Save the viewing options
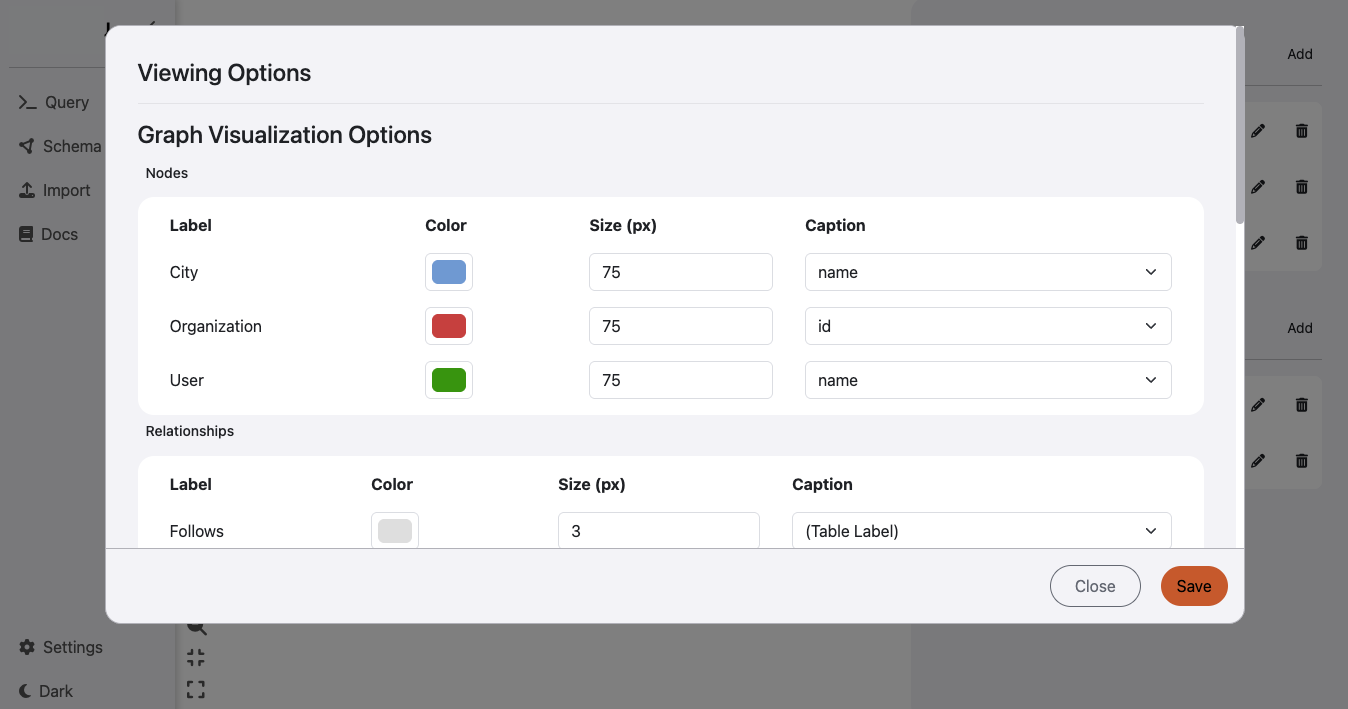The height and width of the screenshot is (709, 1348). tap(1193, 586)
